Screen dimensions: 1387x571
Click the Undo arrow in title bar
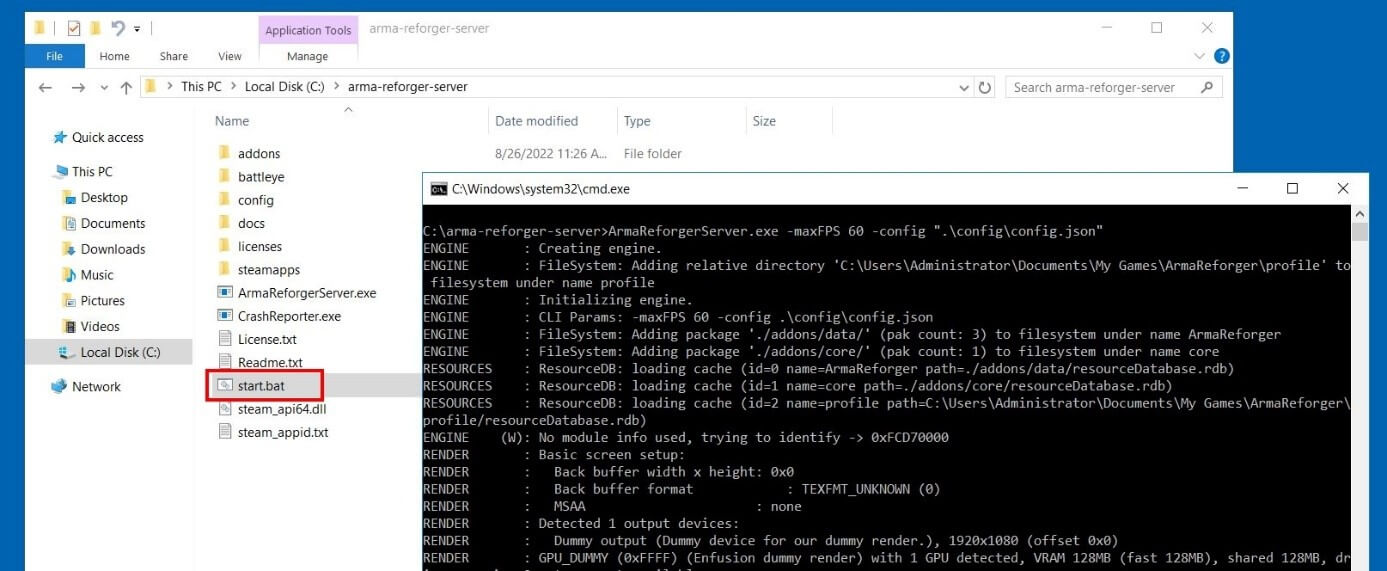(118, 28)
